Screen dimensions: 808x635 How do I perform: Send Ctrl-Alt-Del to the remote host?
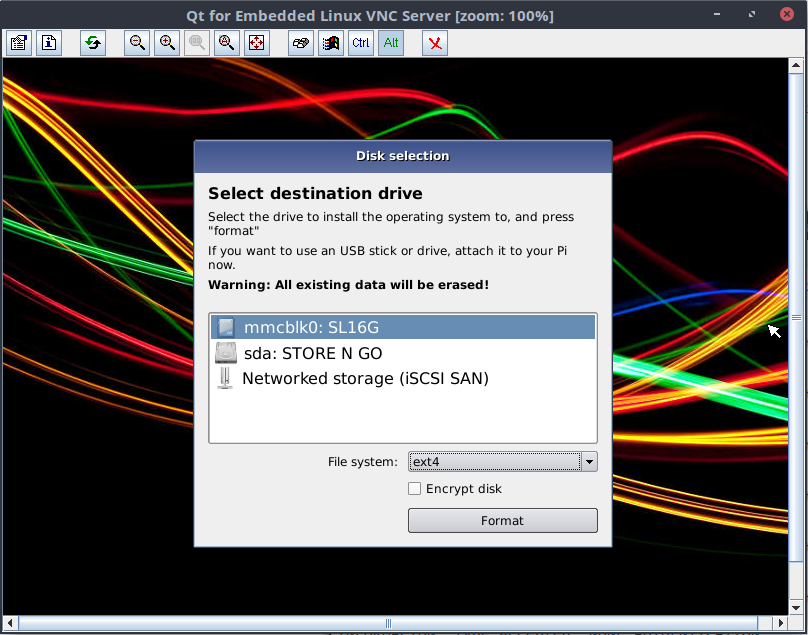[x=301, y=43]
